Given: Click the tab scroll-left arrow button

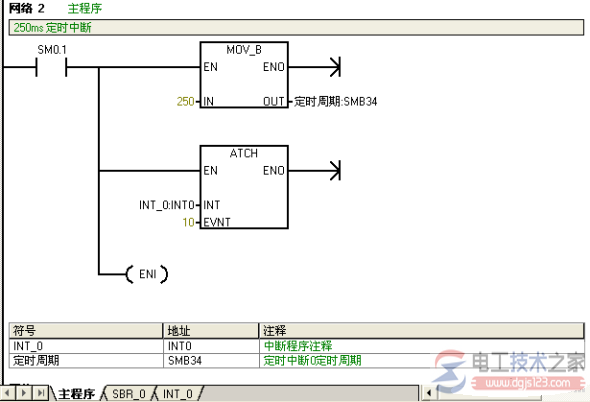Looking at the screenshot, I should [7, 393].
